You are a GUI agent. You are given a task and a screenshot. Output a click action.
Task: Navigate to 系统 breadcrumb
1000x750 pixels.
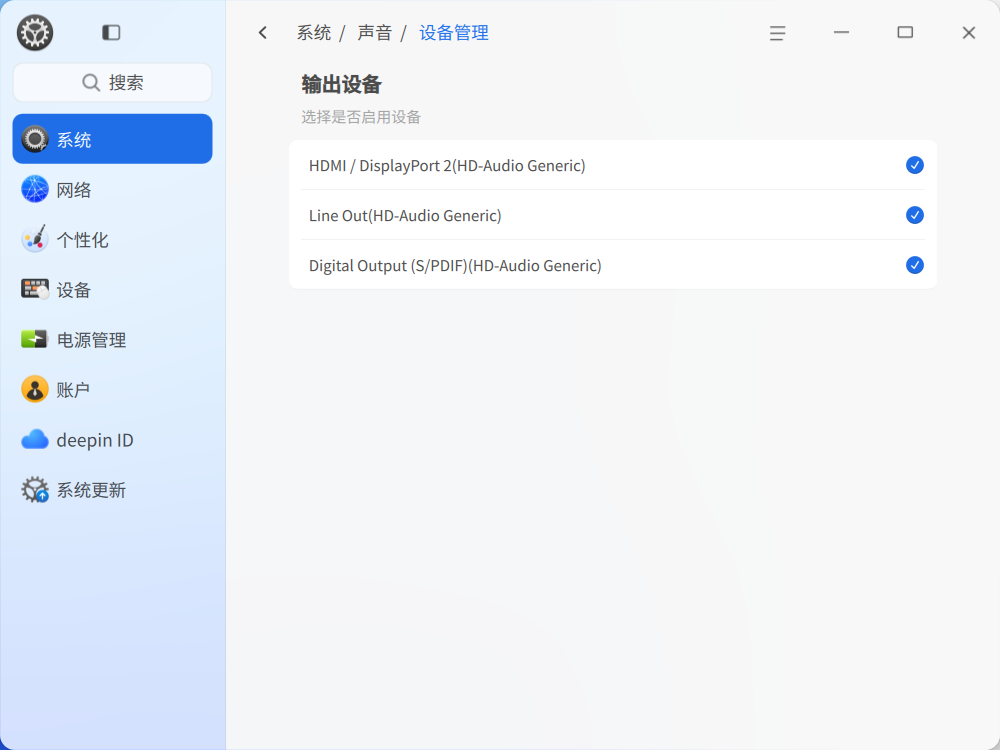point(314,33)
